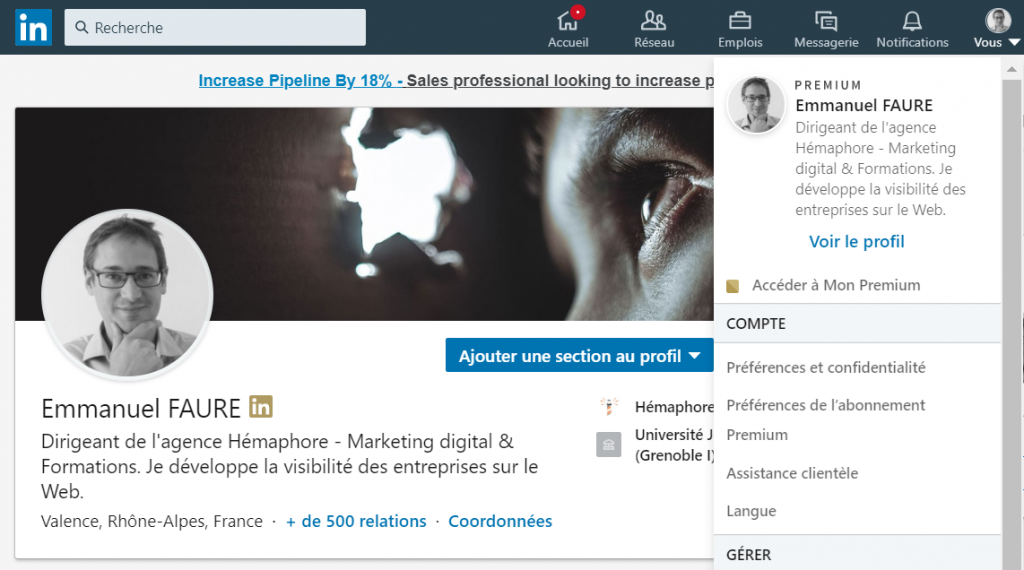Click the university building icon
Image resolution: width=1024 pixels, height=570 pixels.
coord(609,445)
